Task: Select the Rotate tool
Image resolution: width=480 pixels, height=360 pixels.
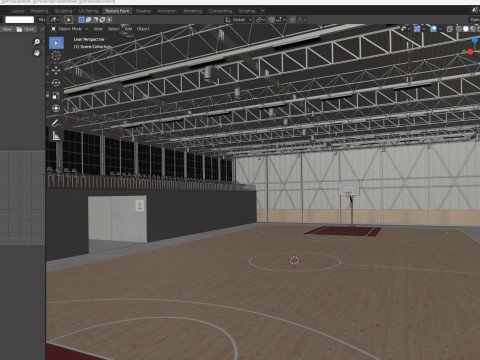Action: click(x=56, y=83)
